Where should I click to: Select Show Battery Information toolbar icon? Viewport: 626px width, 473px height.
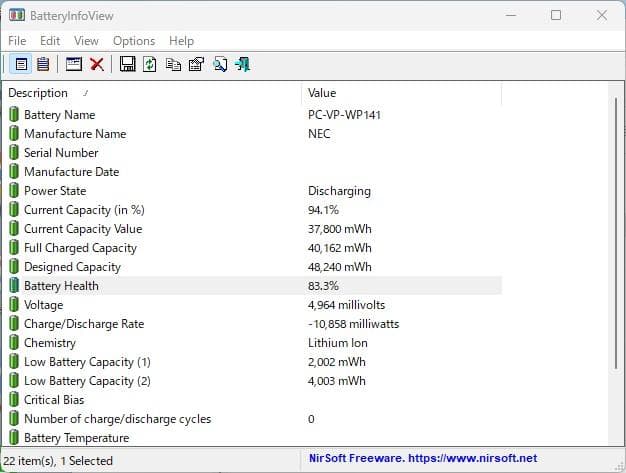pyautogui.click(x=21, y=64)
